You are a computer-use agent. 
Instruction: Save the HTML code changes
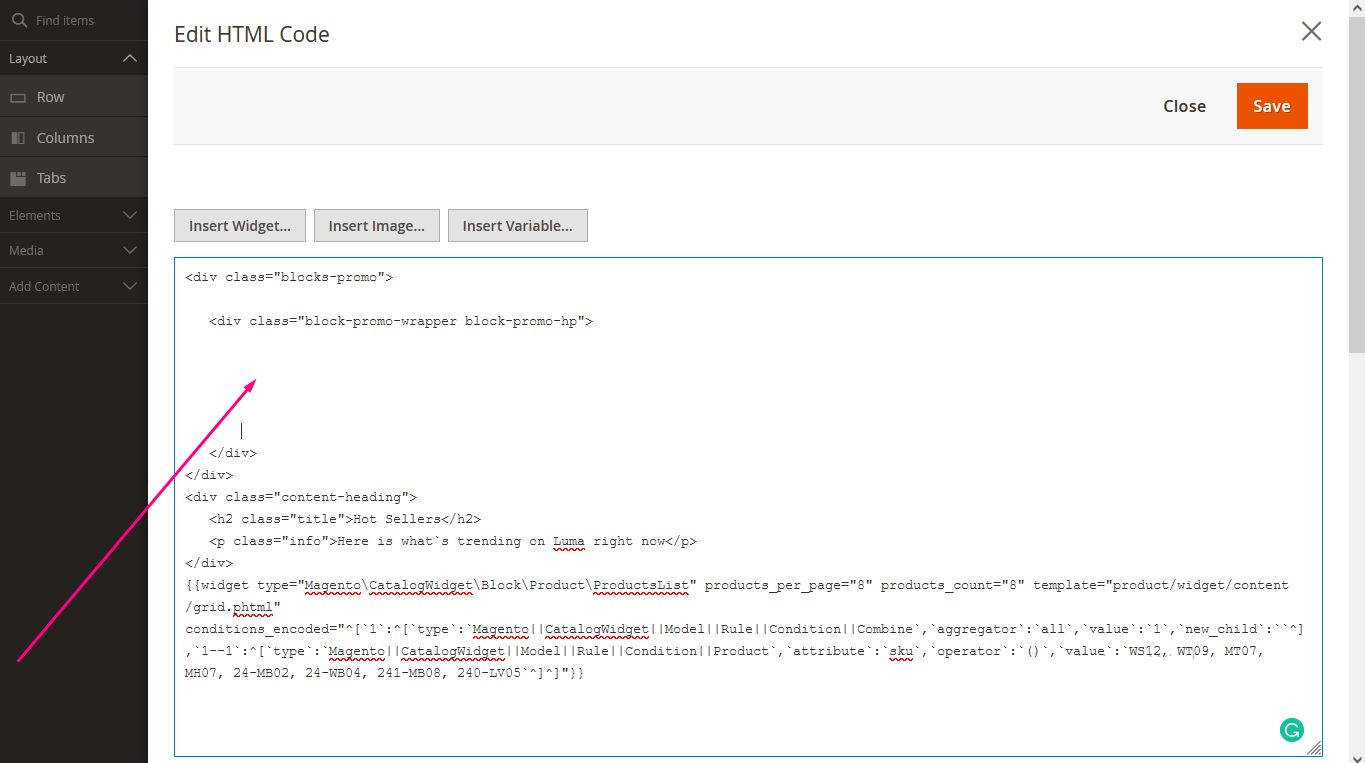click(1272, 105)
